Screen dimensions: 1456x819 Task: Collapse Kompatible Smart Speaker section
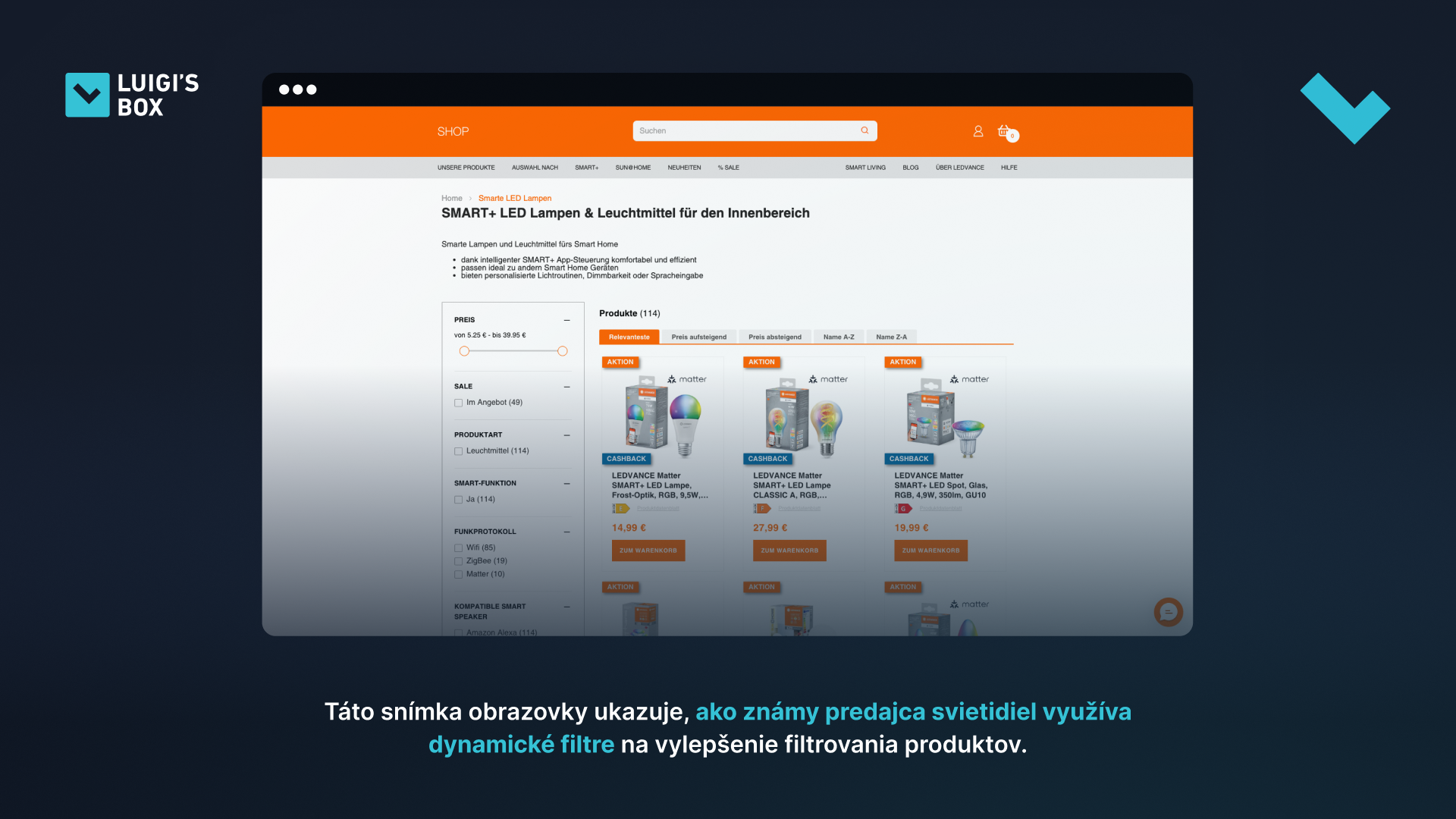click(566, 607)
